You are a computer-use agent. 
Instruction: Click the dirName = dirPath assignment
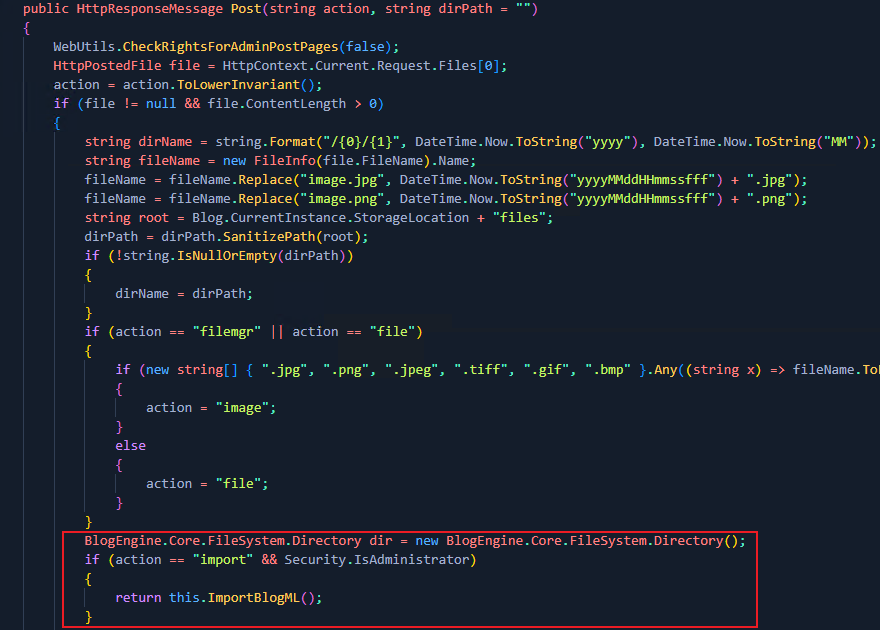point(184,293)
